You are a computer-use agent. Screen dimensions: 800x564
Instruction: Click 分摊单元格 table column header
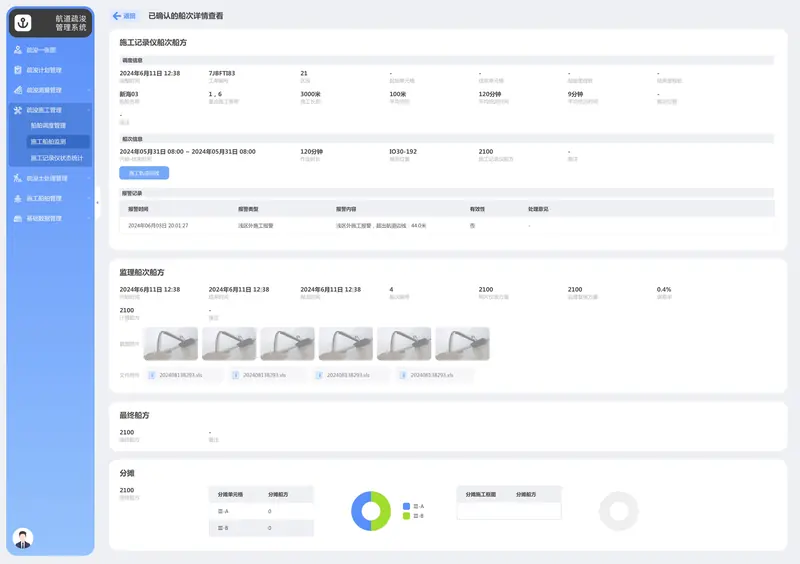click(230, 495)
